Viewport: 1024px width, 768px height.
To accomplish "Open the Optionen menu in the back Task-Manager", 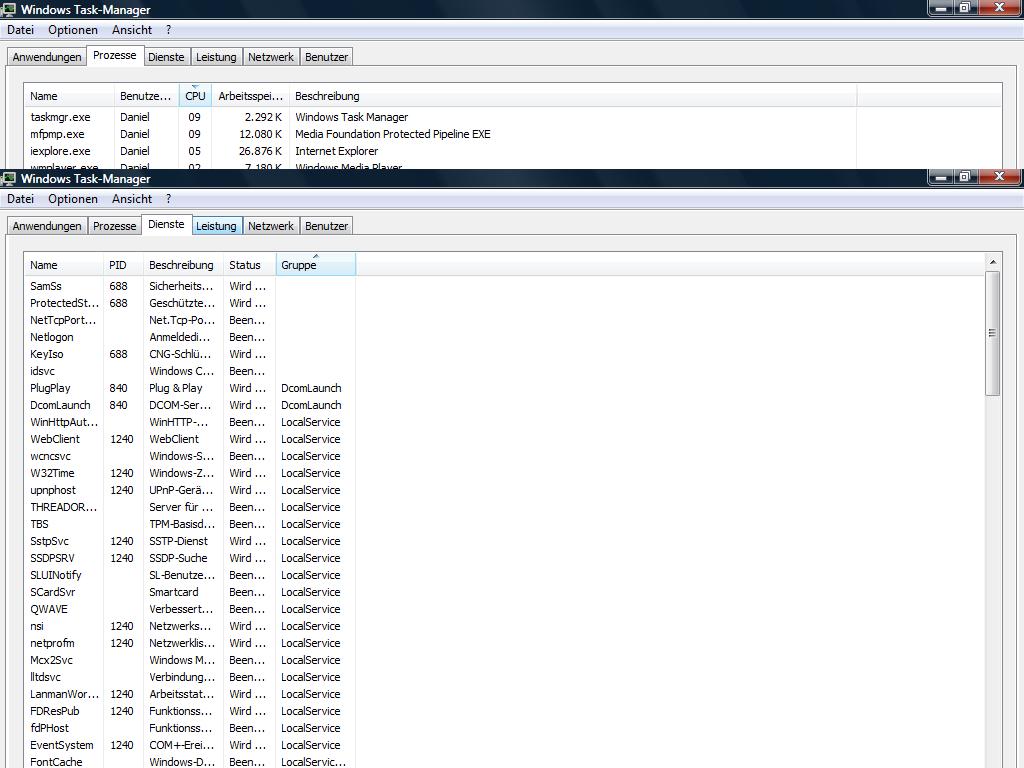I will pyautogui.click(x=72, y=29).
